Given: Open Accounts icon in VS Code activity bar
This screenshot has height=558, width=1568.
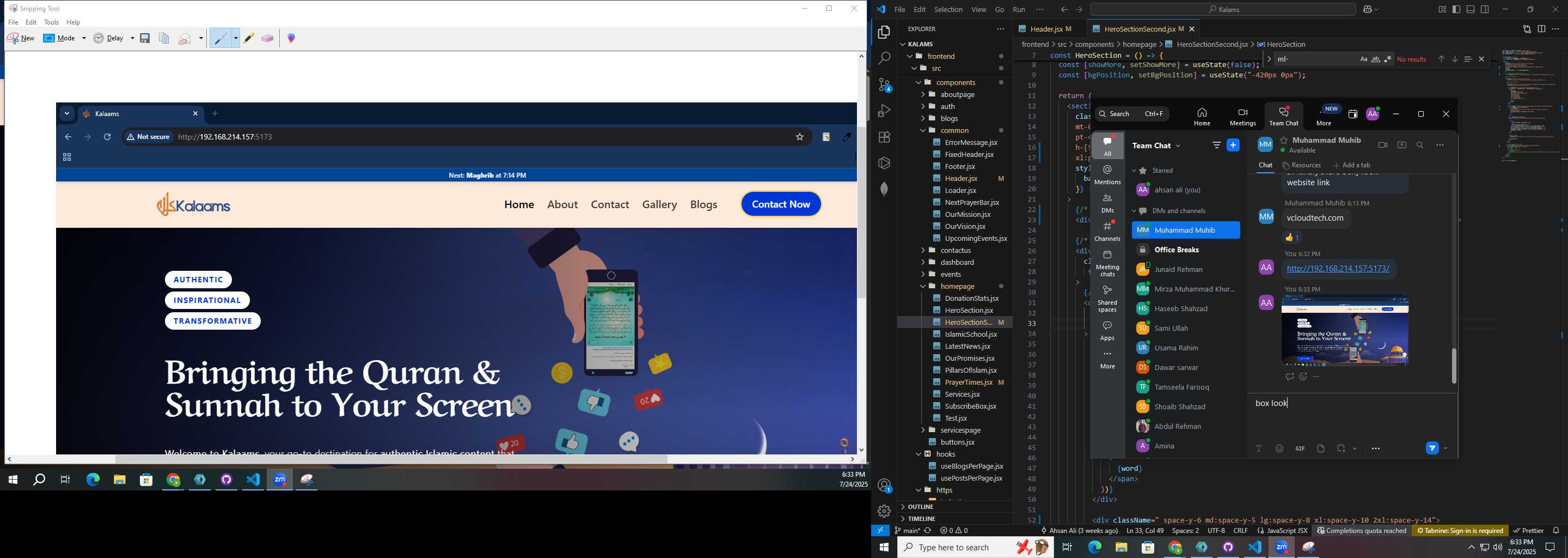Looking at the screenshot, I should pyautogui.click(x=884, y=486).
